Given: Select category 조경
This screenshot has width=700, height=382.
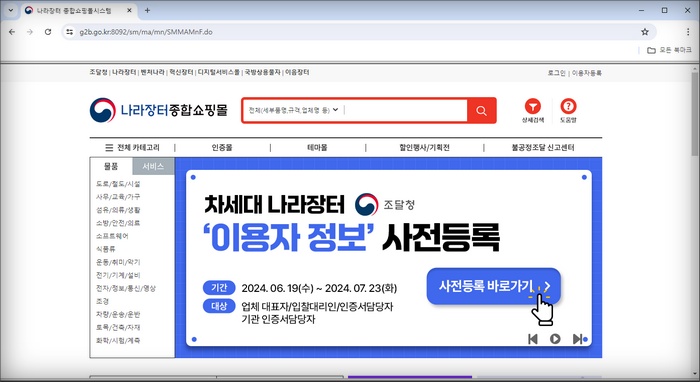Looking at the screenshot, I should (102, 301).
